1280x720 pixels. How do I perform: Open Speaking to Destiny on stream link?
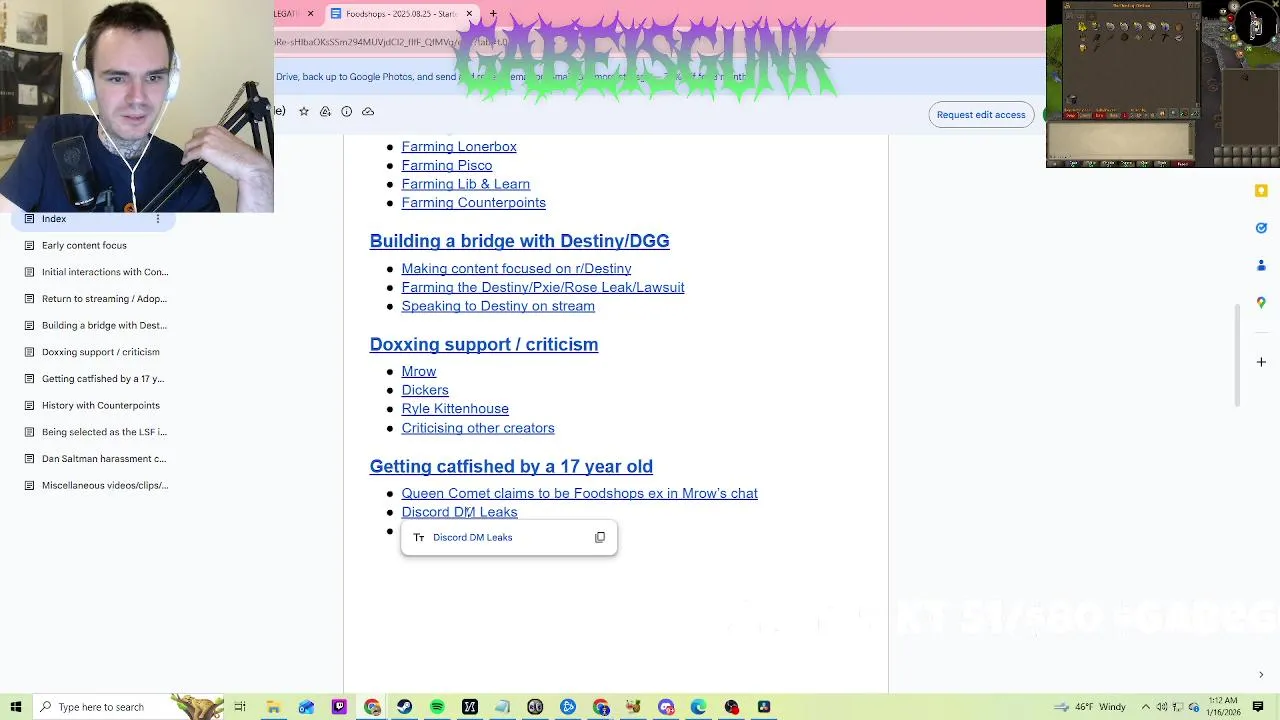pos(498,306)
